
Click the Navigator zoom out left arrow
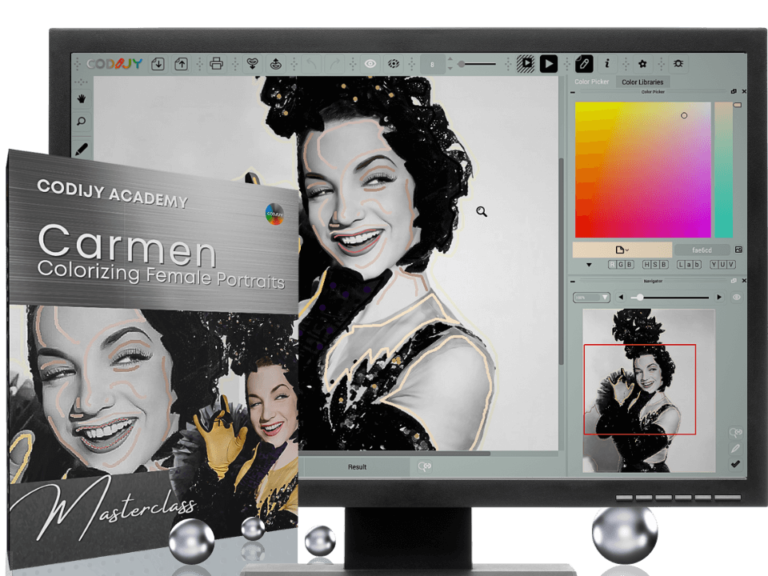[621, 297]
